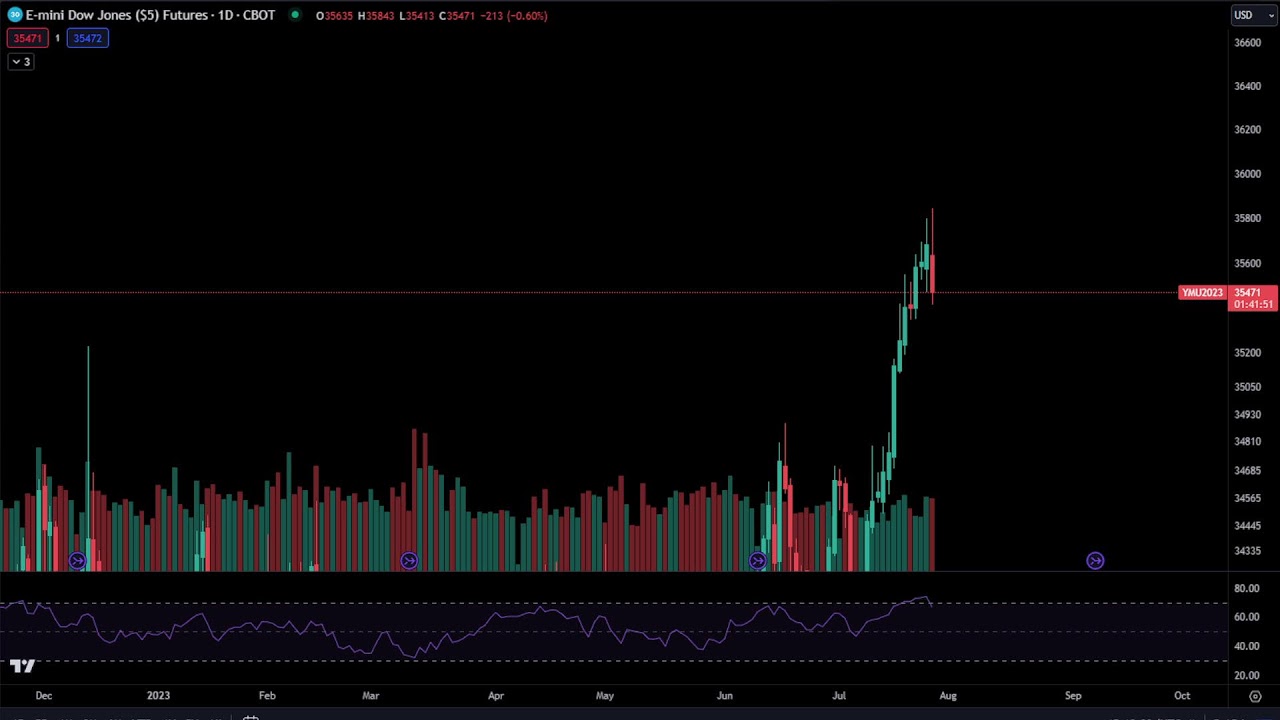This screenshot has height=720, width=1280.
Task: Click the 34445 price scale label
Action: pyautogui.click(x=1247, y=526)
